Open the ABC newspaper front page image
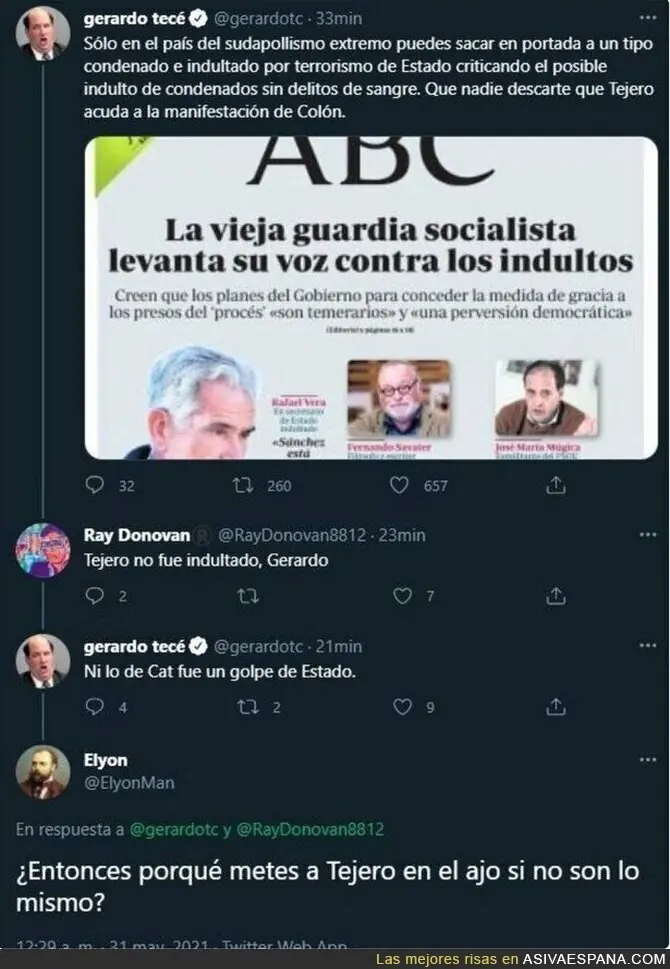670x969 pixels. click(371, 298)
